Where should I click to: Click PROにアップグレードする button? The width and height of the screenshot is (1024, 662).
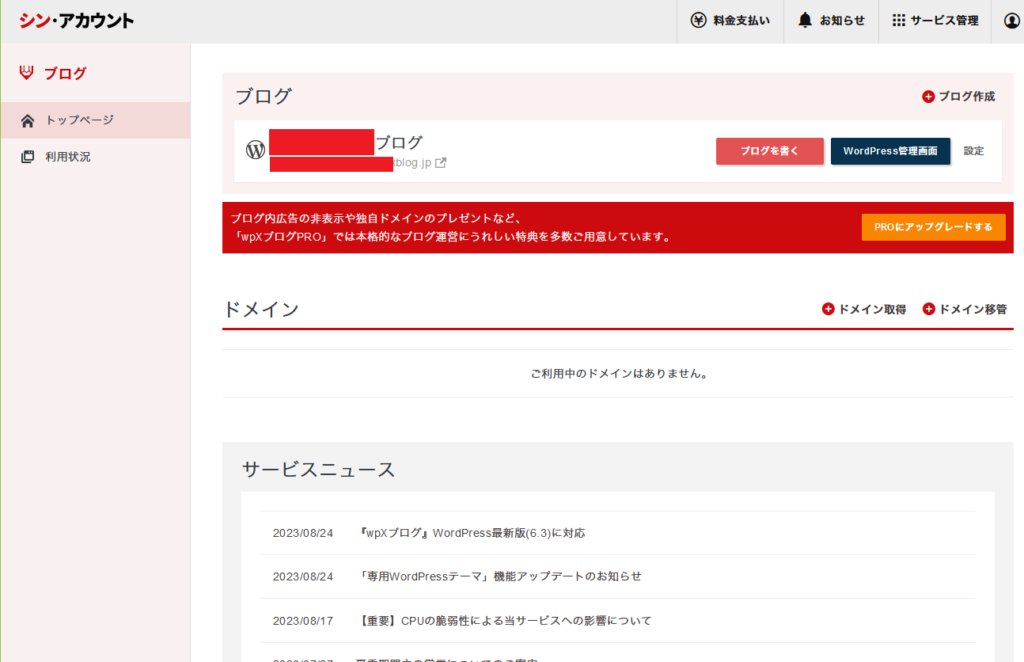933,227
